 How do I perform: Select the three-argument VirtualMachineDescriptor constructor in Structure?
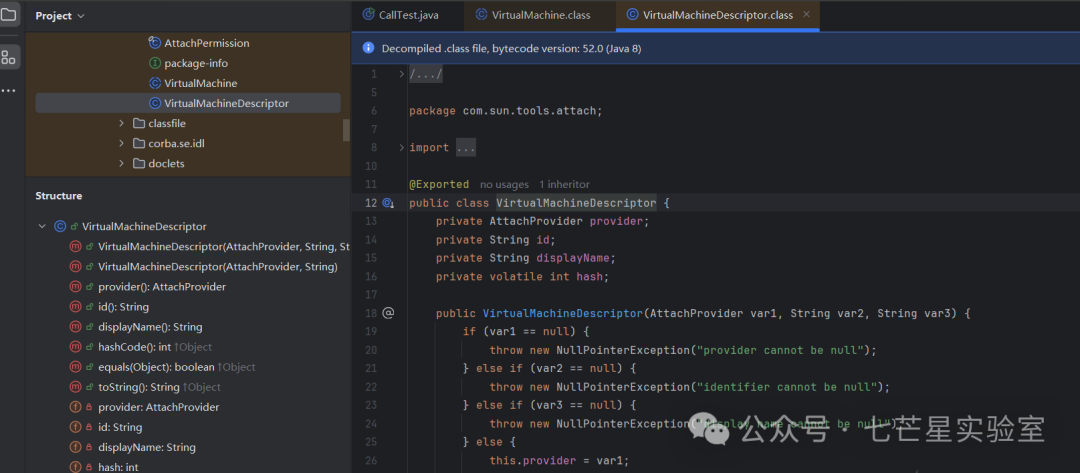(224, 246)
